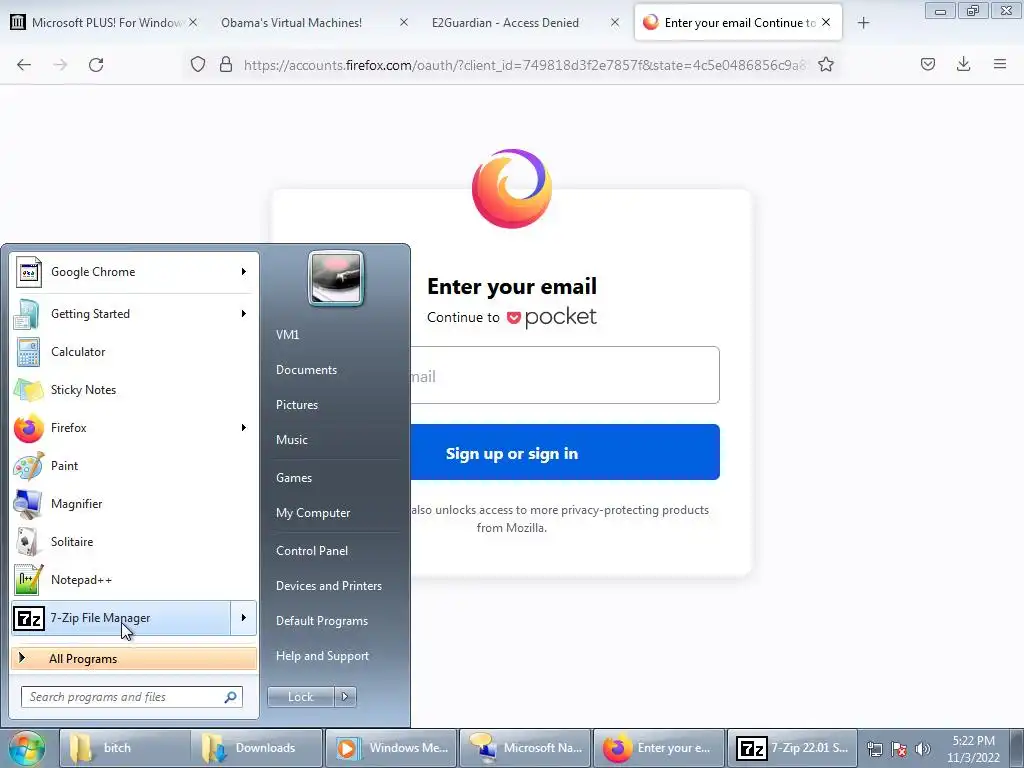Expand Firefox jump list arrow
This screenshot has width=1024, height=768.
pos(244,428)
